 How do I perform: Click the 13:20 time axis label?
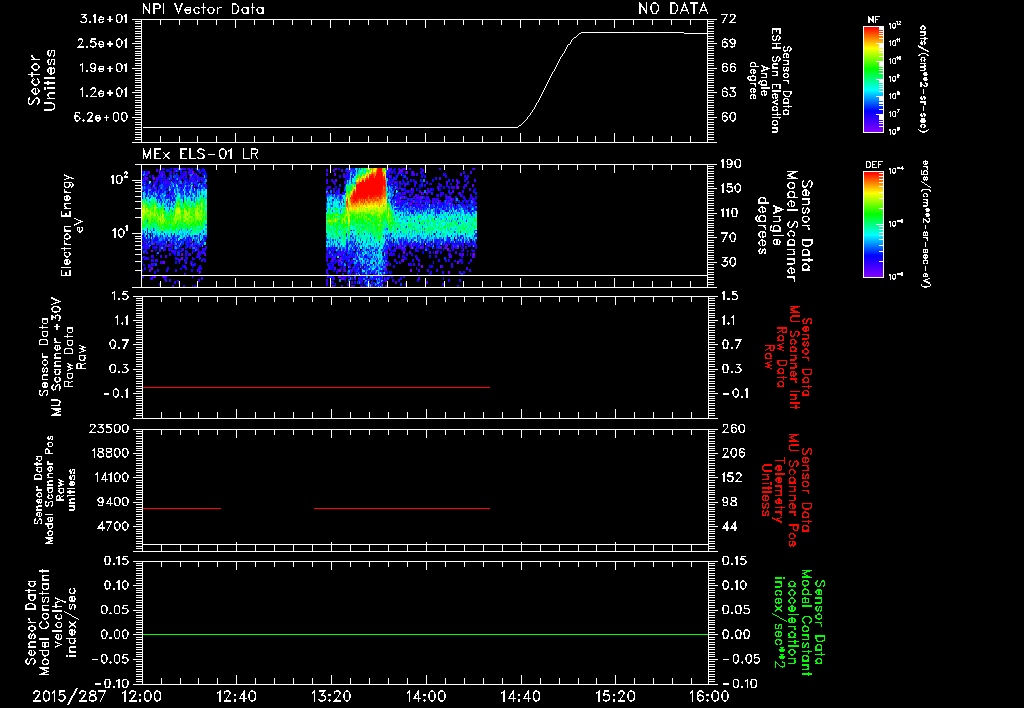click(x=331, y=696)
